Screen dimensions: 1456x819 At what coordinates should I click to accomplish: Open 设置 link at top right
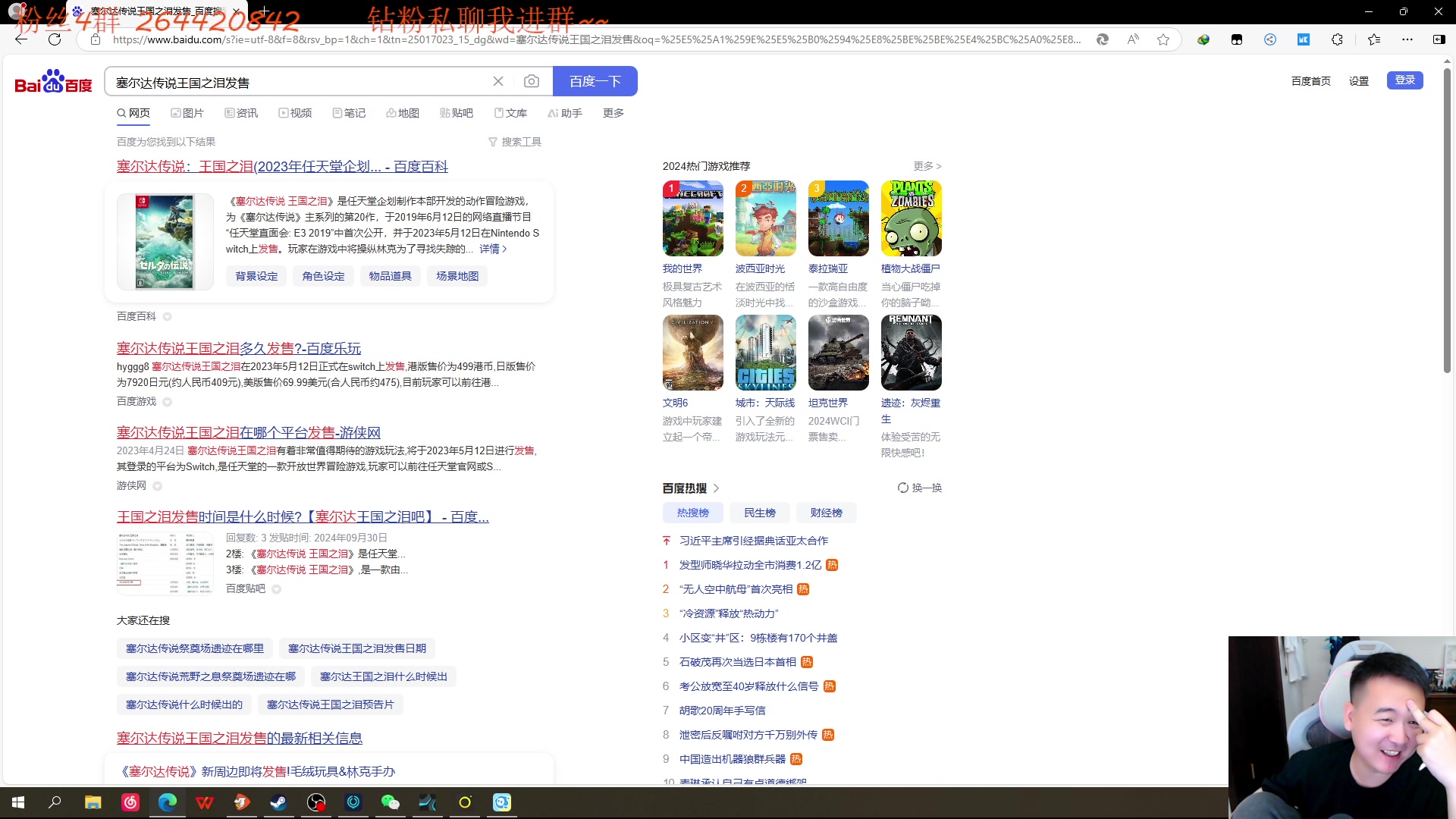1359,81
